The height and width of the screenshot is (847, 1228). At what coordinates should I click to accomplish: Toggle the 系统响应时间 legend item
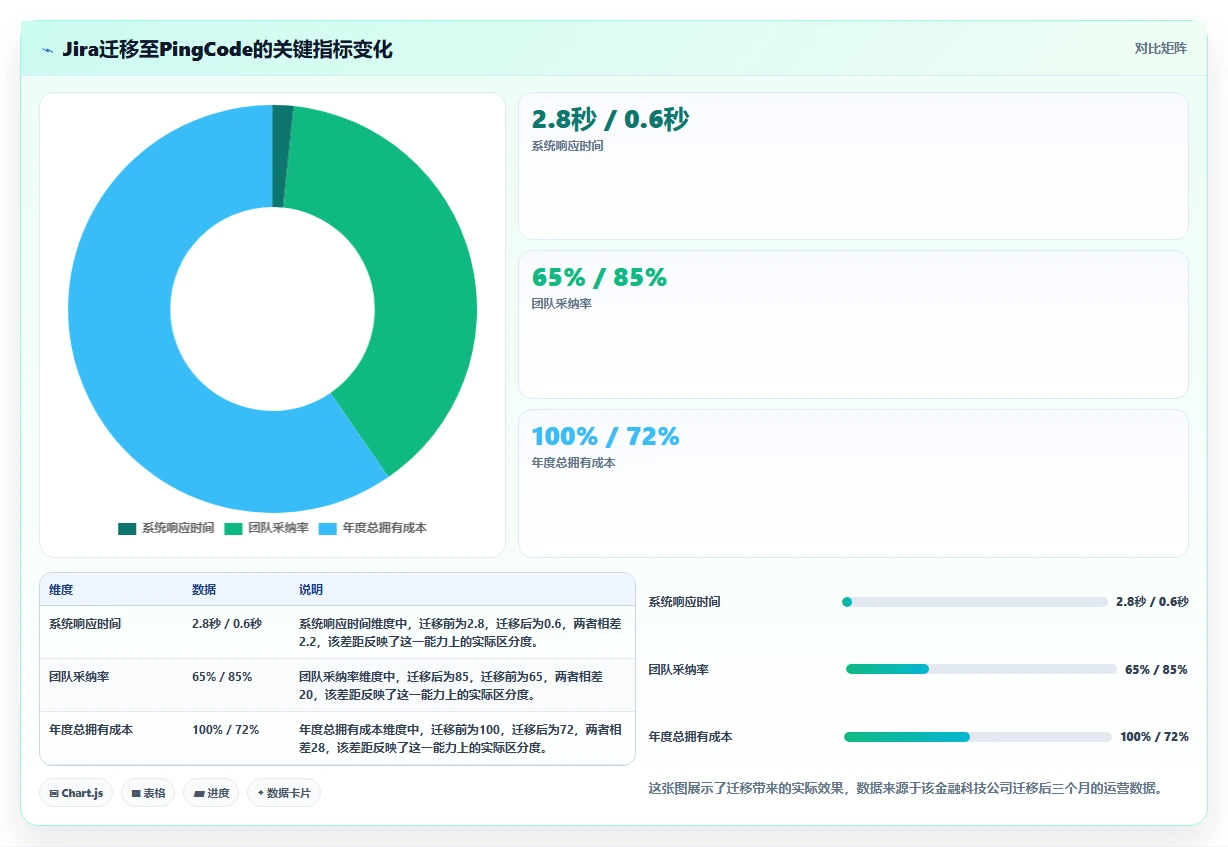(x=166, y=528)
